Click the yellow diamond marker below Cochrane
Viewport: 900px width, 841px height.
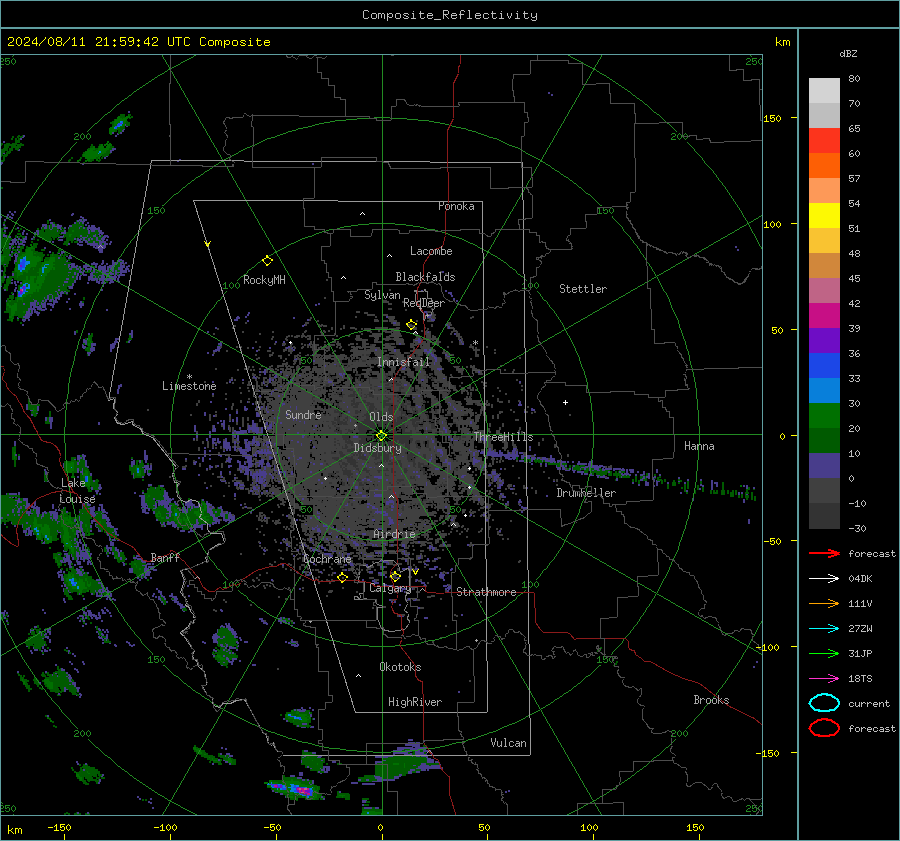(x=343, y=577)
